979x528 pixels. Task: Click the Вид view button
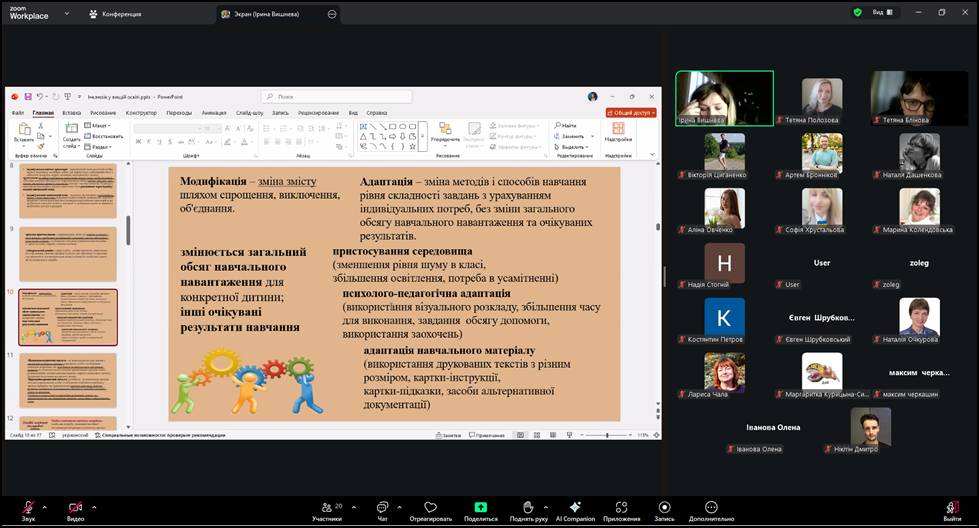(x=877, y=13)
